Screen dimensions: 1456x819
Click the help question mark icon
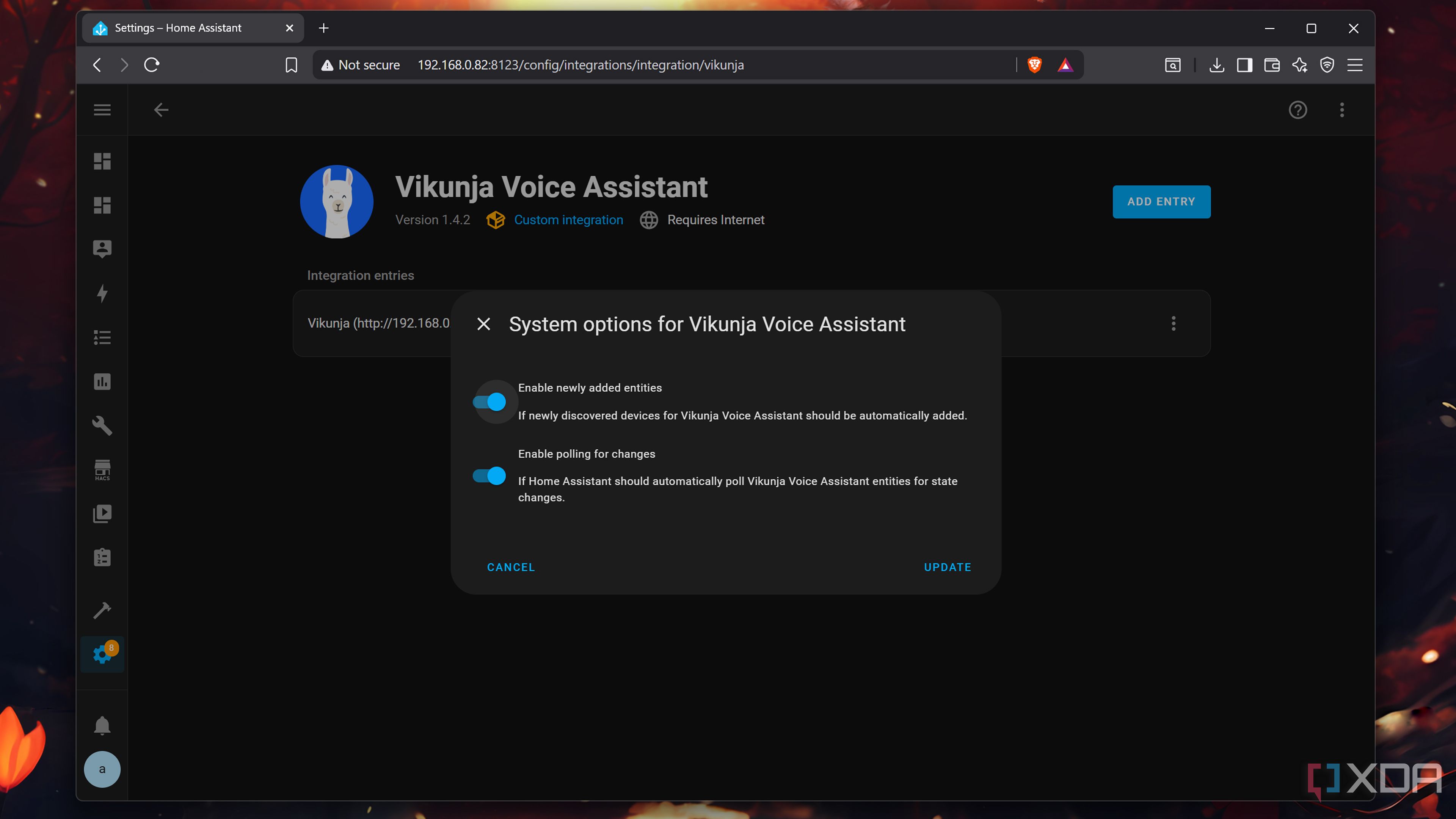click(1298, 110)
